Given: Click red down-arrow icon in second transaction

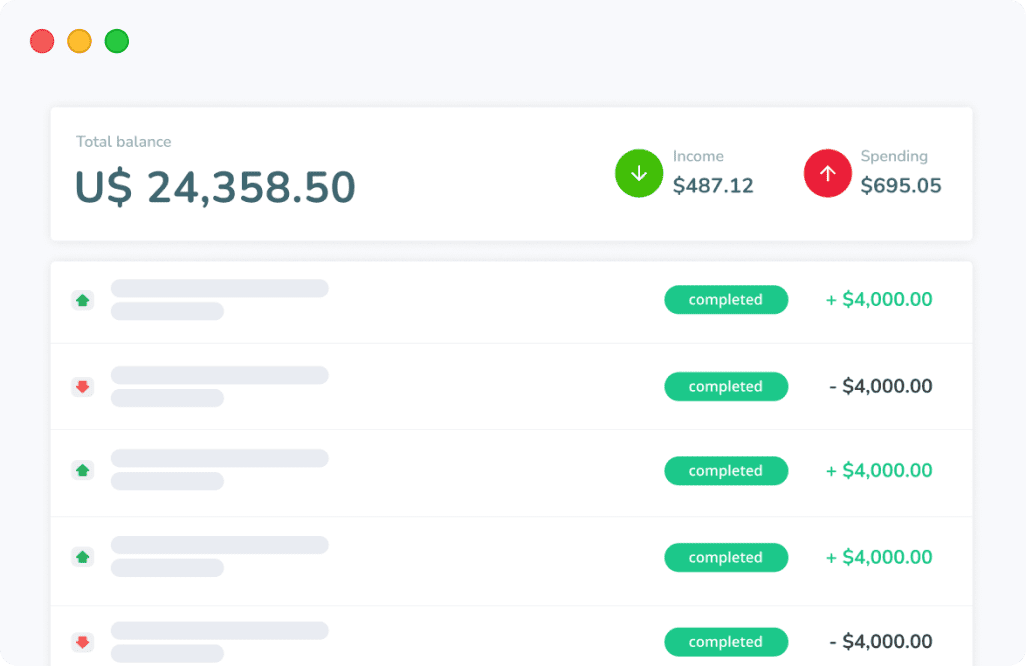Looking at the screenshot, I should (82, 387).
